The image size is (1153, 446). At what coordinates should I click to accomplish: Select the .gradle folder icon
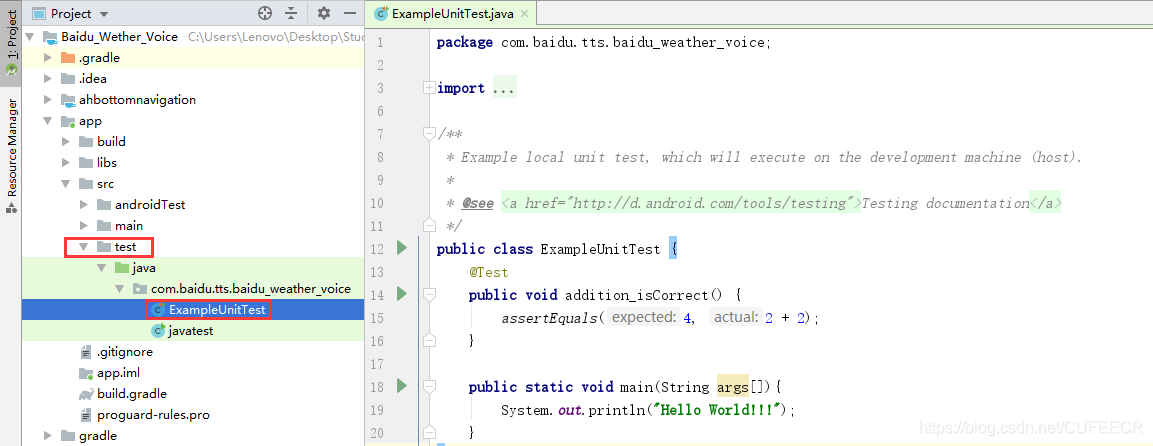coord(68,58)
